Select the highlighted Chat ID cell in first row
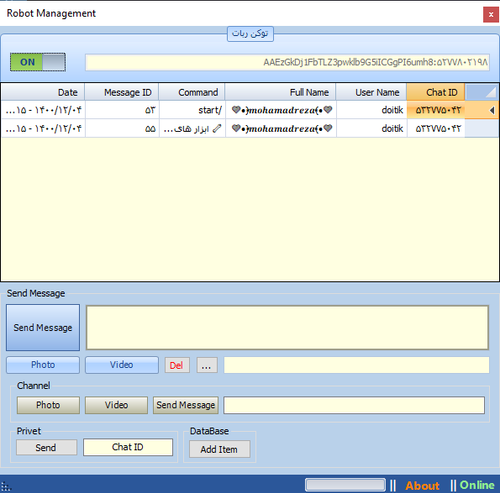 pos(436,110)
